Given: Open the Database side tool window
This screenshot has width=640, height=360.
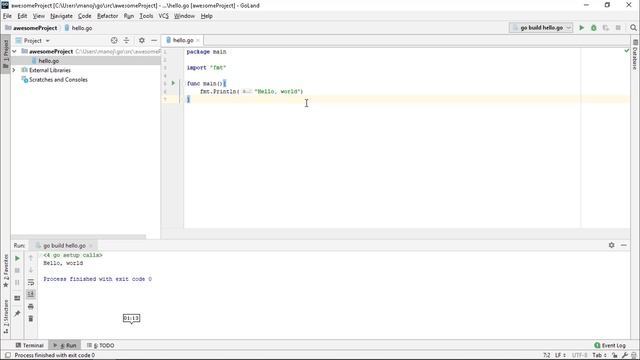Looking at the screenshot, I should pos(635,55).
